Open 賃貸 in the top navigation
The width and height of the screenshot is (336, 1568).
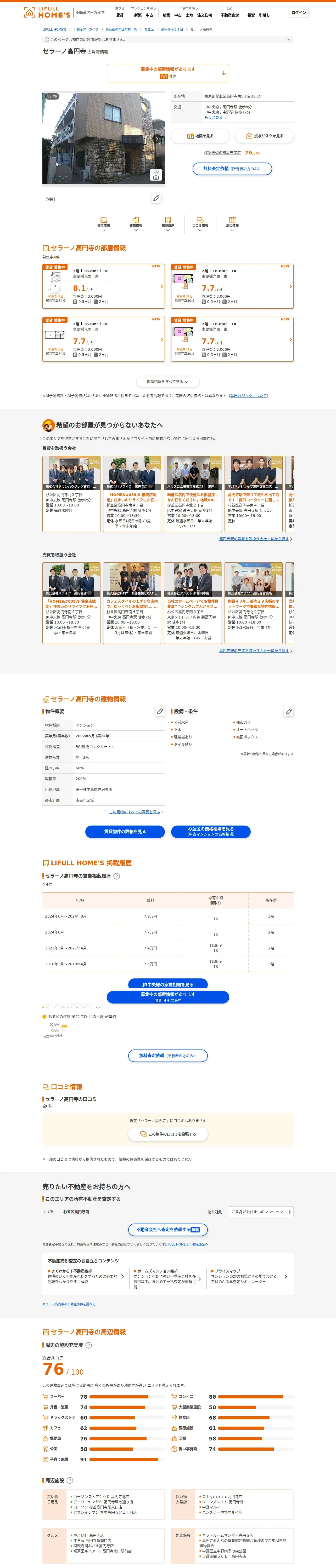120,15
